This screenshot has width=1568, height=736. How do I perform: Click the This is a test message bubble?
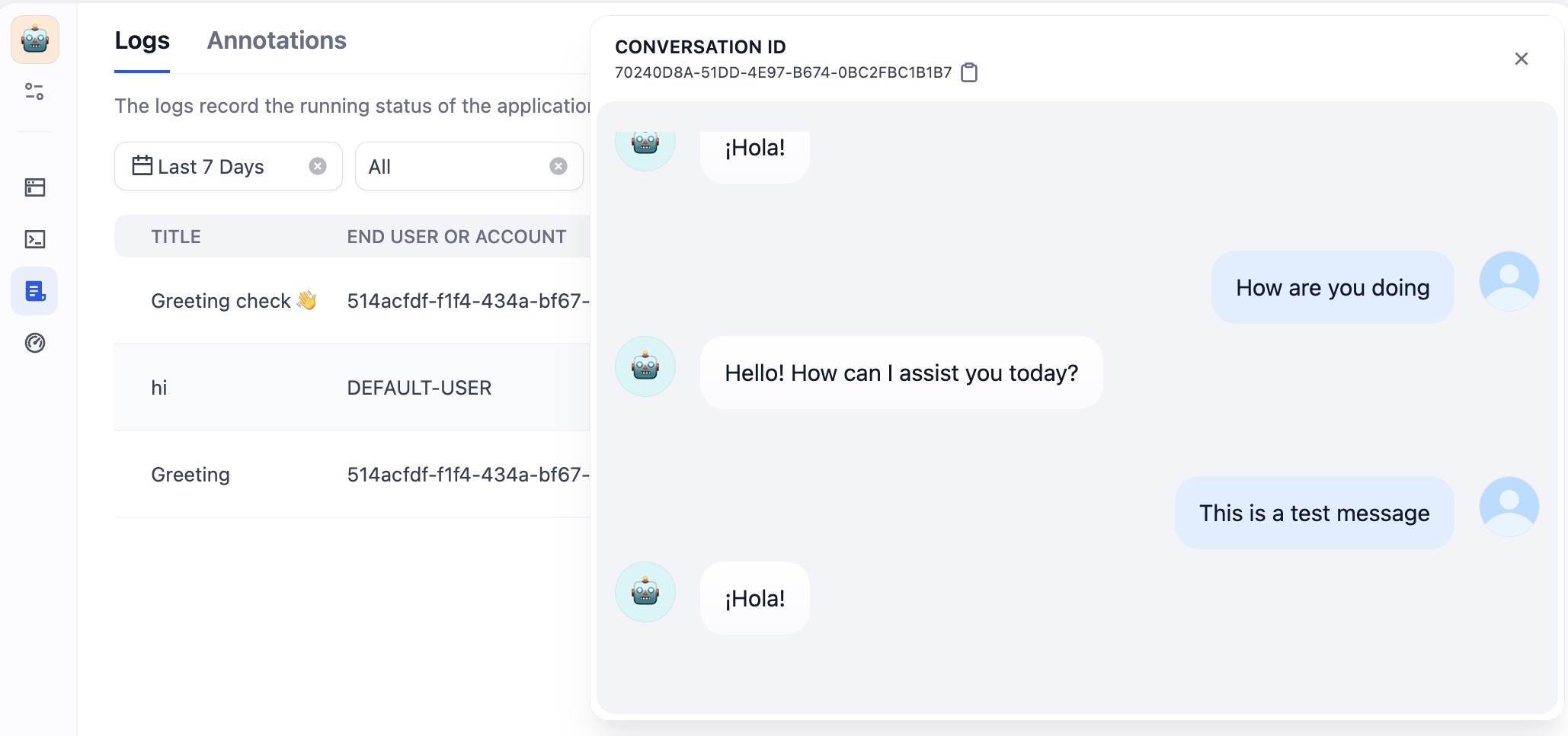coord(1314,513)
